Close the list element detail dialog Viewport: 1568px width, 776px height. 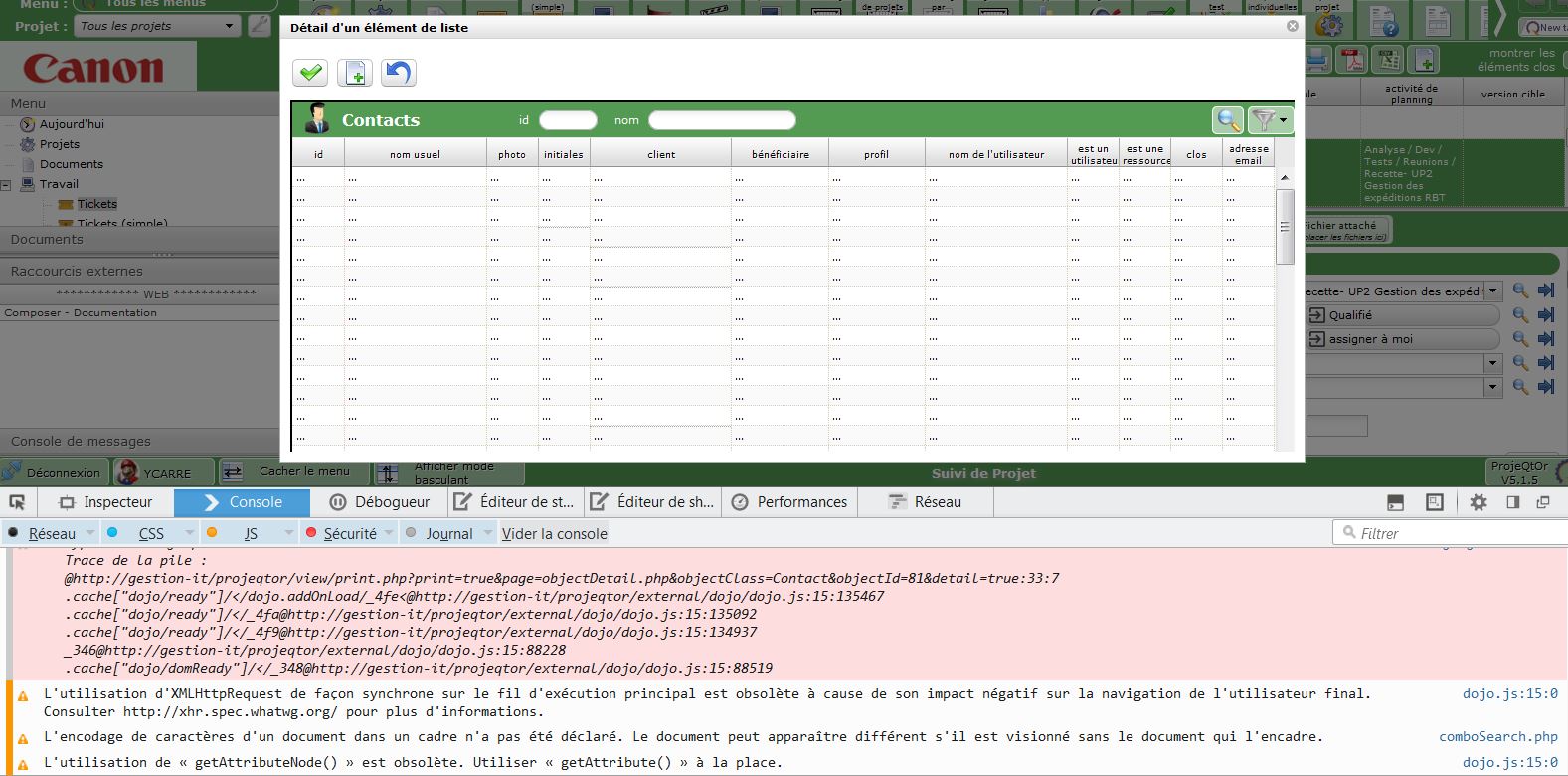[x=1293, y=26]
